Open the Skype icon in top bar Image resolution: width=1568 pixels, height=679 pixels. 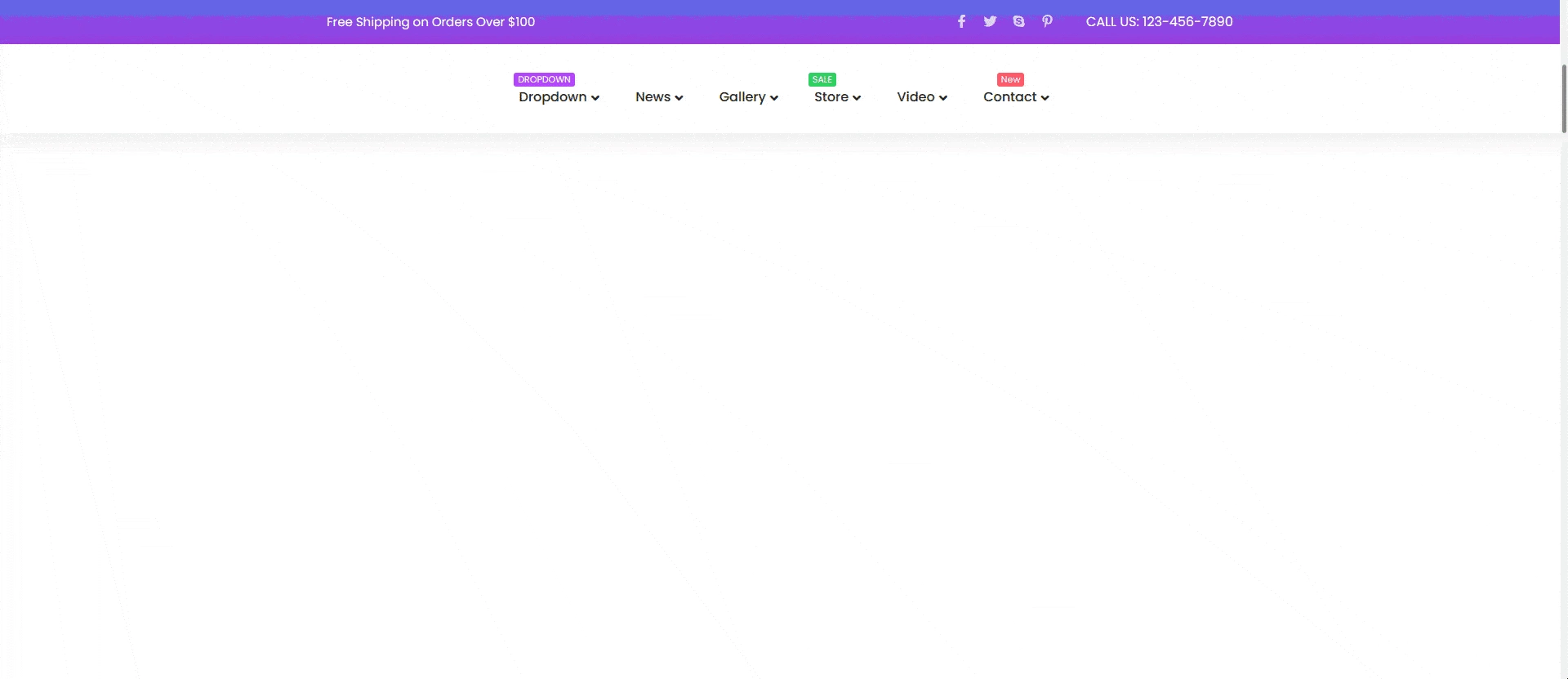[x=1018, y=22]
